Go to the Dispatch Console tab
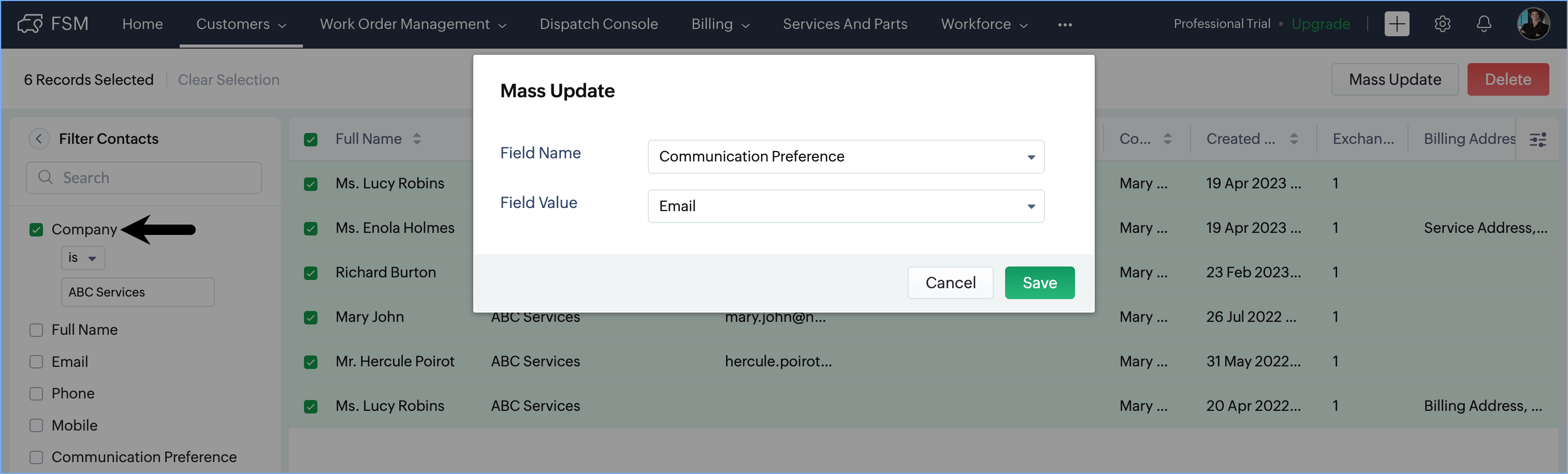This screenshot has height=474, width=1568. click(x=598, y=24)
